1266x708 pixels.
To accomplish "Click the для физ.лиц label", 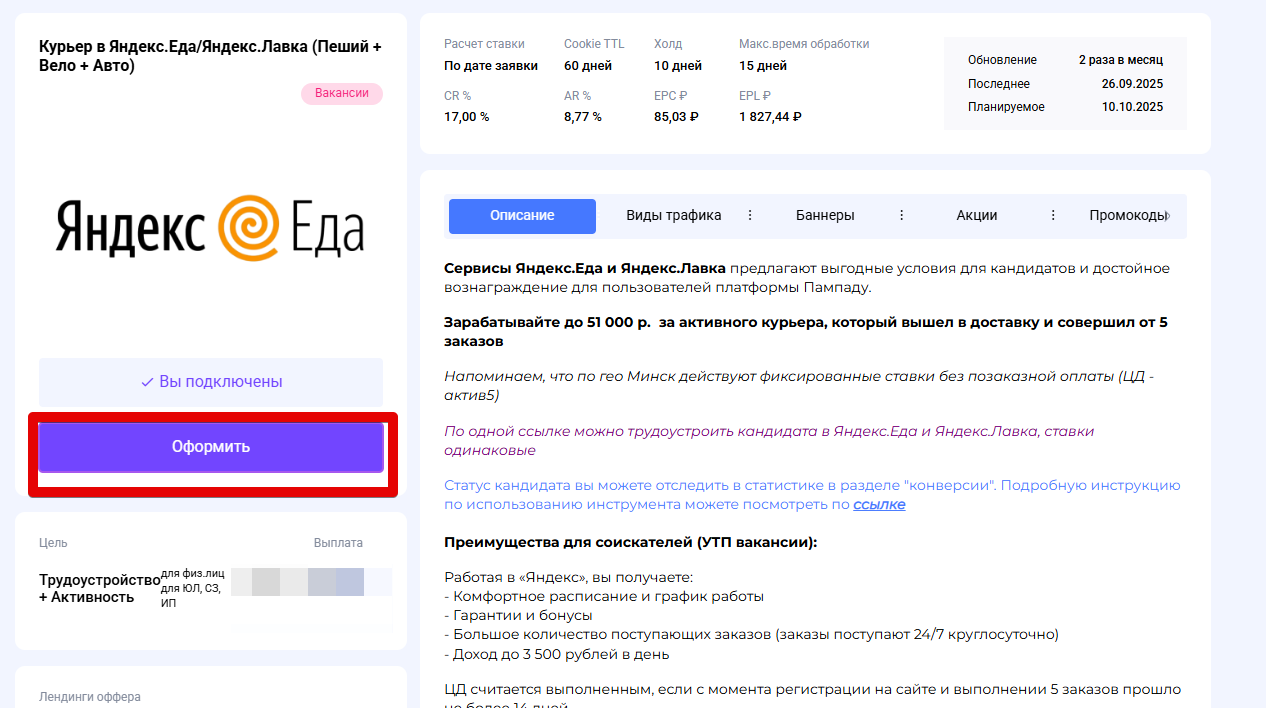I will click(191, 574).
